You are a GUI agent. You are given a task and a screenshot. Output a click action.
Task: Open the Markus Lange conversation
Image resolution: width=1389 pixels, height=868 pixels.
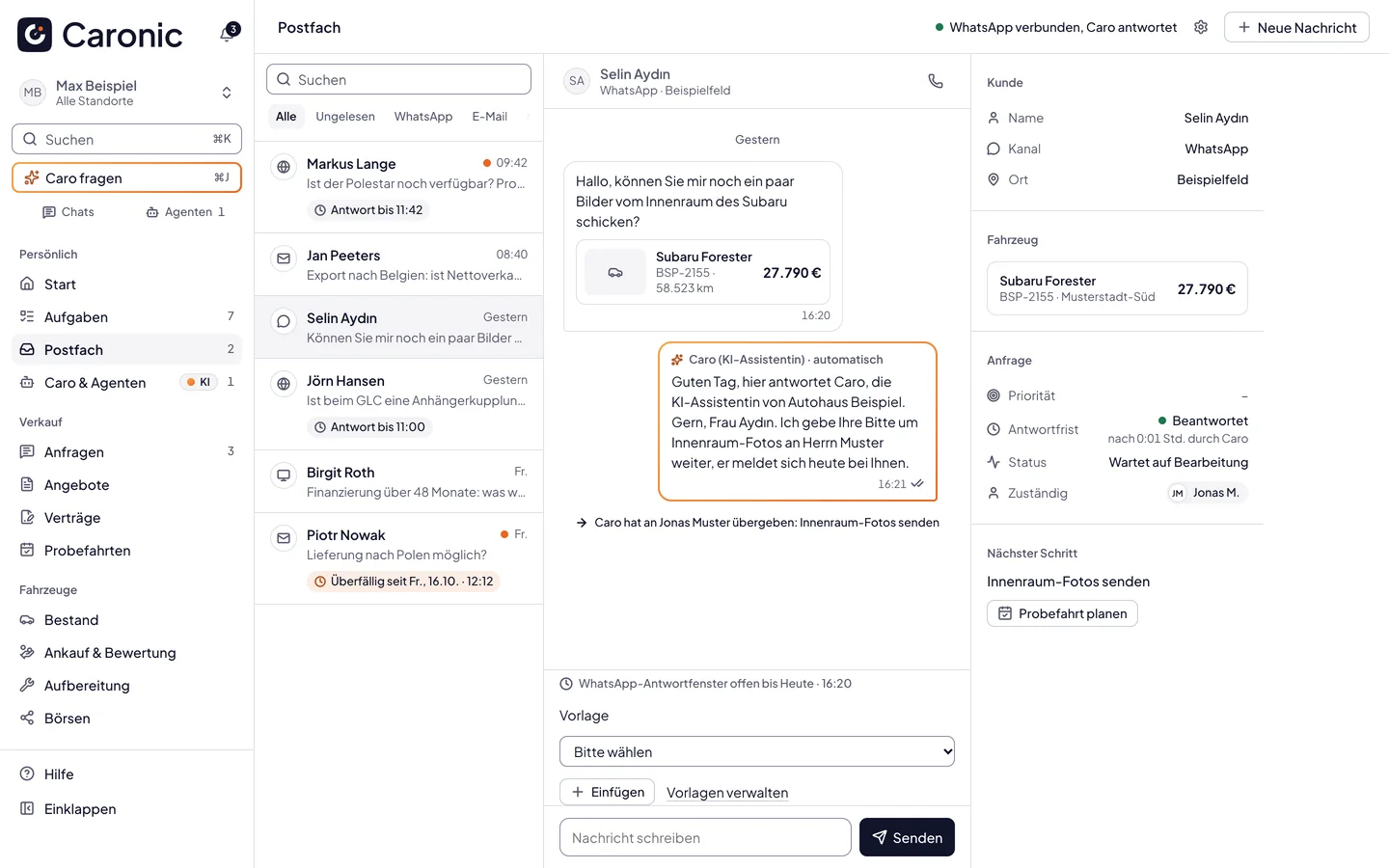[x=398, y=187]
